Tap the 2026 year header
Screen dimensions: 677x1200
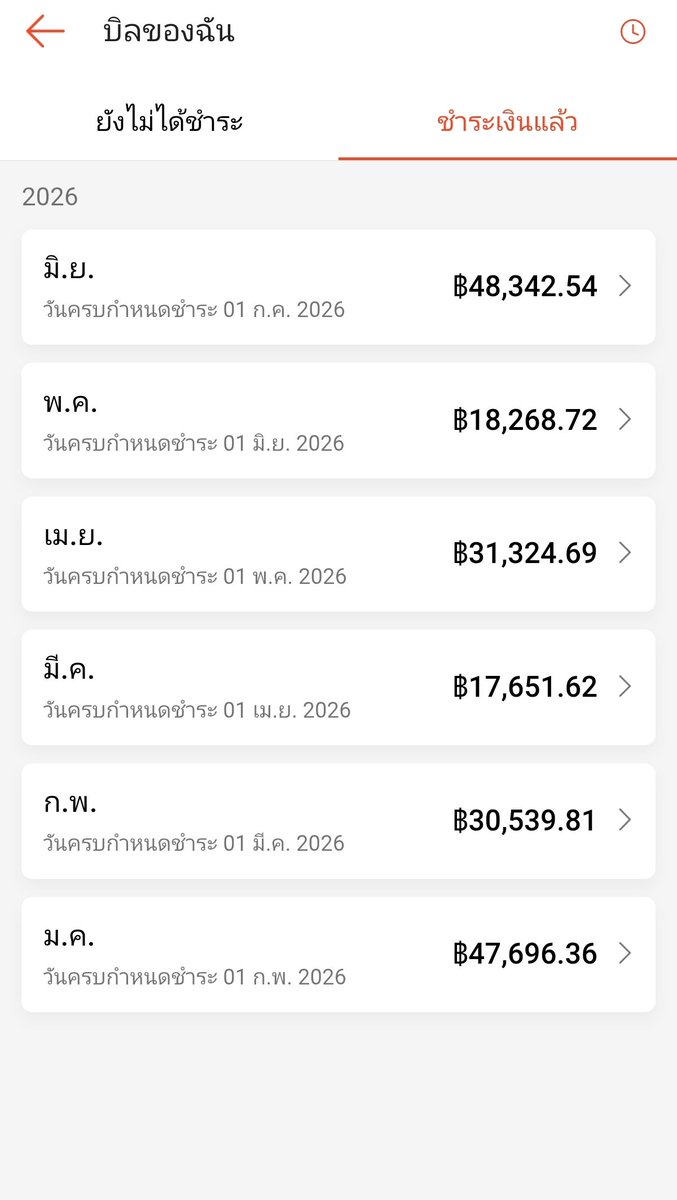coord(50,196)
